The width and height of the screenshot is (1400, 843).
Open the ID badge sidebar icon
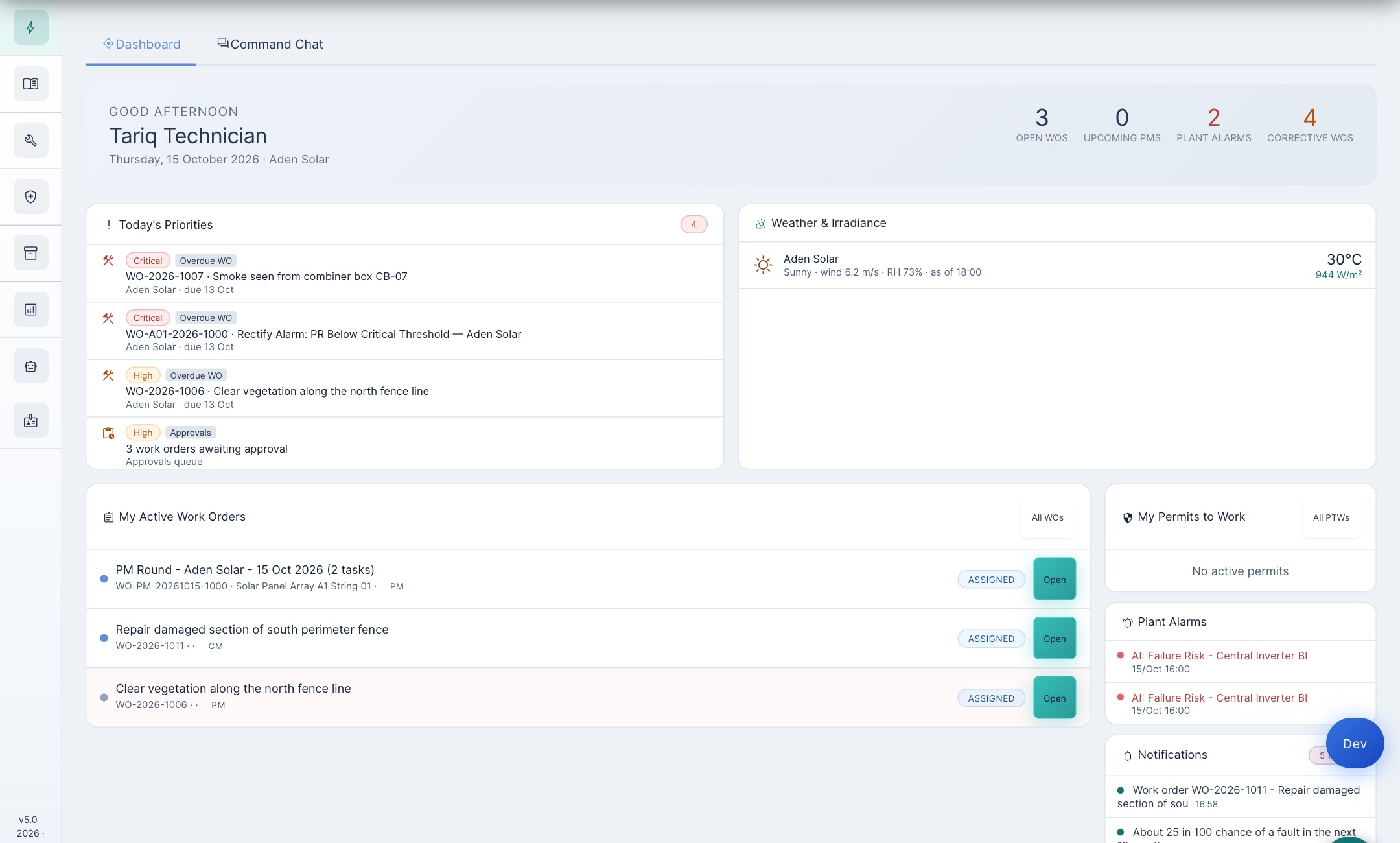click(30, 421)
